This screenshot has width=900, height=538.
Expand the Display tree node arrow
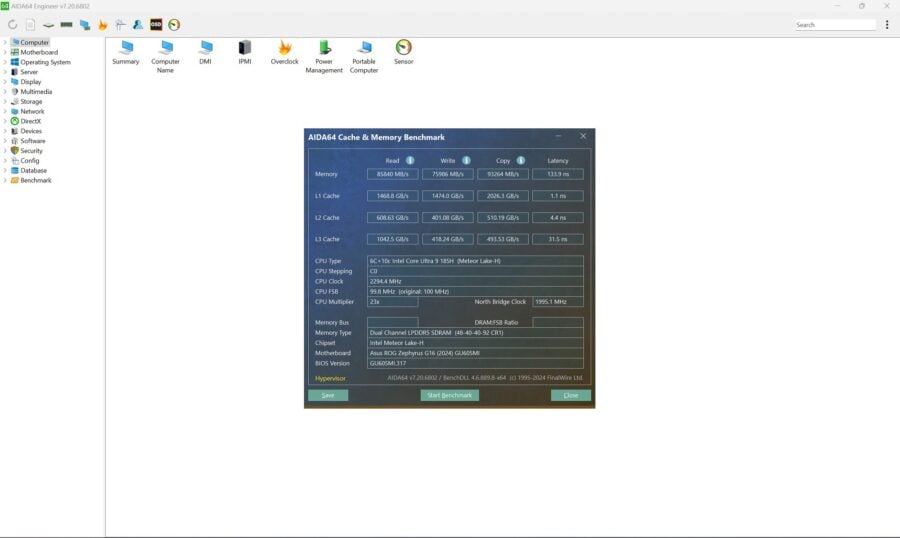tap(5, 82)
